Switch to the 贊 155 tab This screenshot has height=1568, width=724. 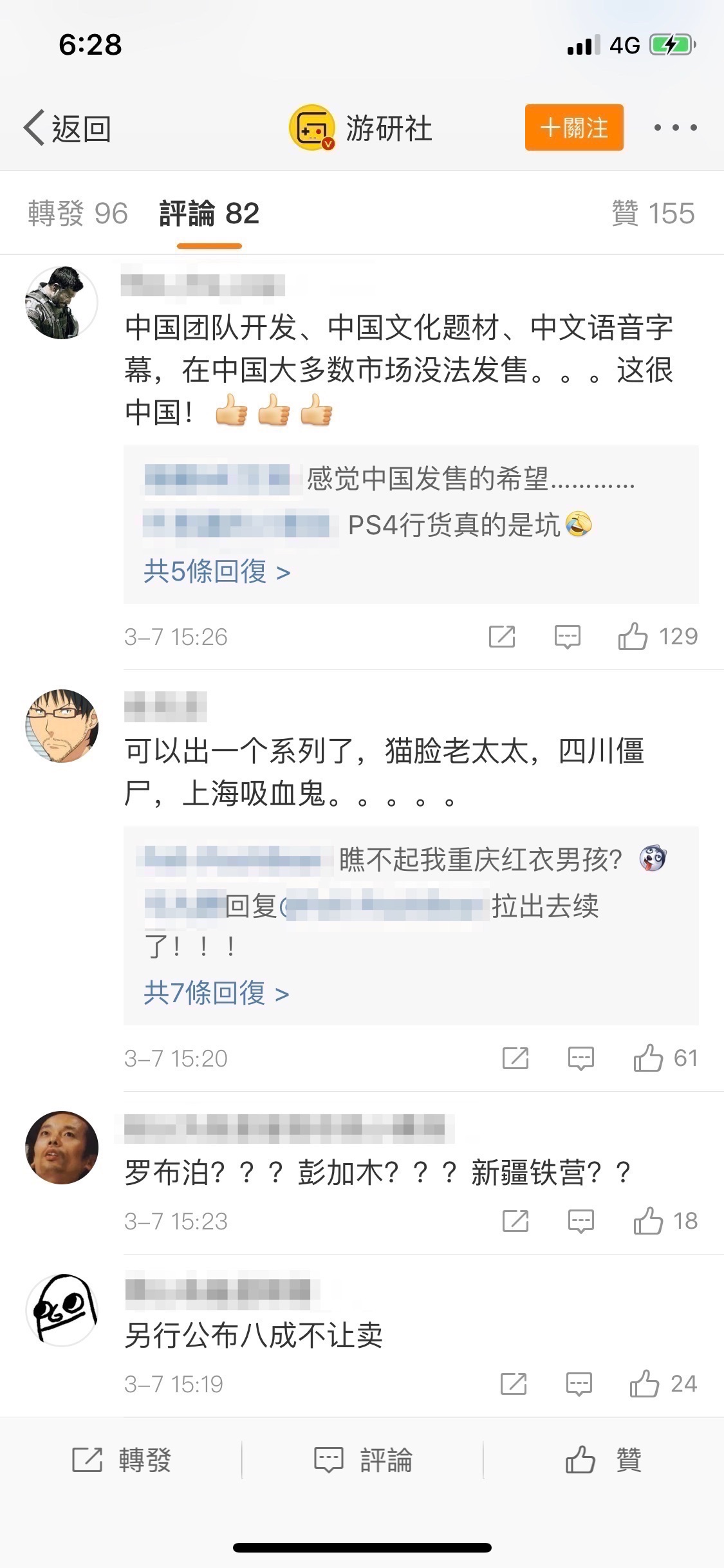tap(653, 214)
